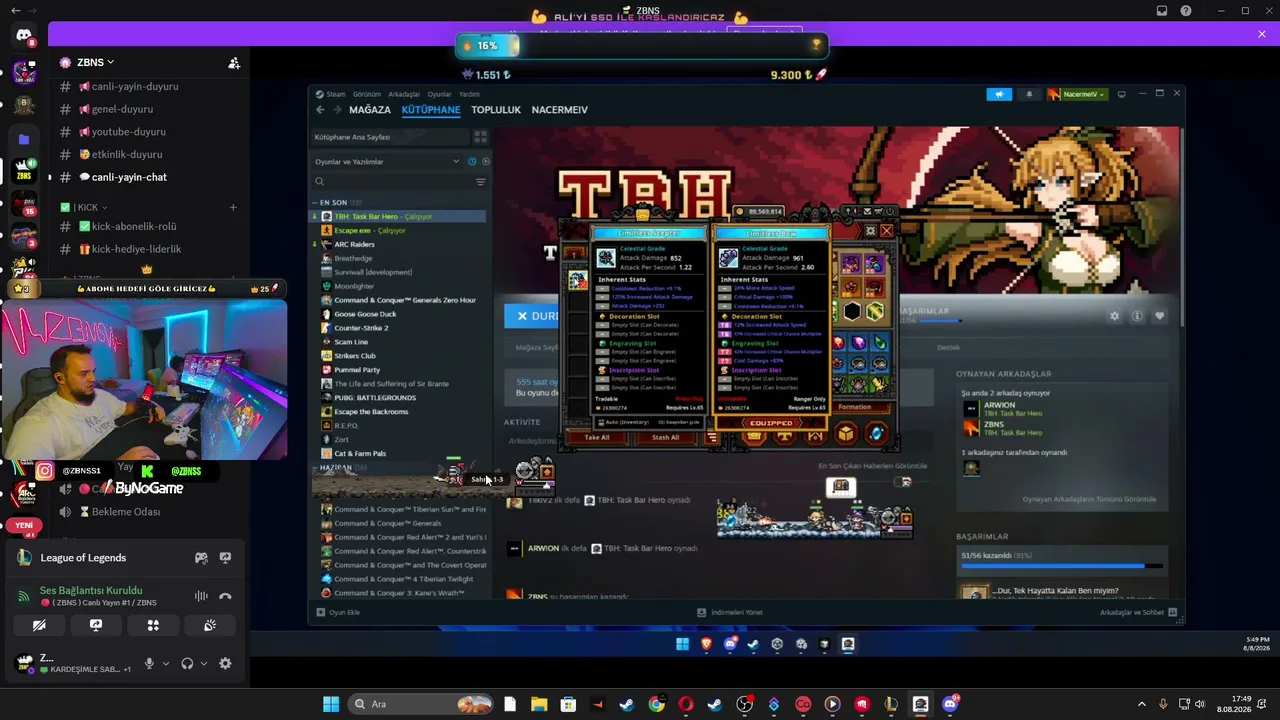Open Oyunlar menu in Steam
Viewport: 1280px width, 720px height.
tap(440, 94)
